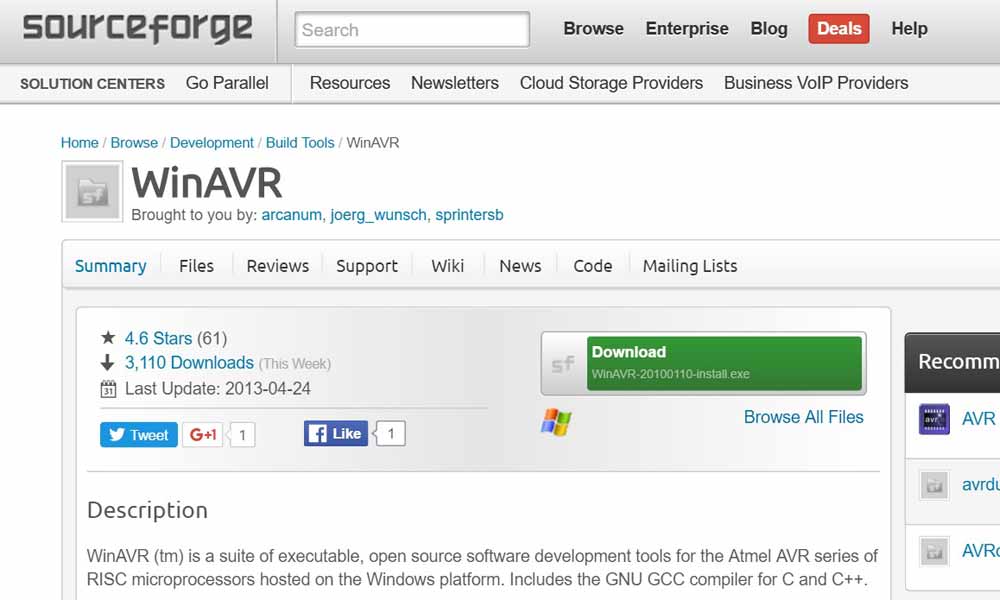This screenshot has width=1000, height=600.
Task: Click the downloads arrow icon
Action: 107,363
